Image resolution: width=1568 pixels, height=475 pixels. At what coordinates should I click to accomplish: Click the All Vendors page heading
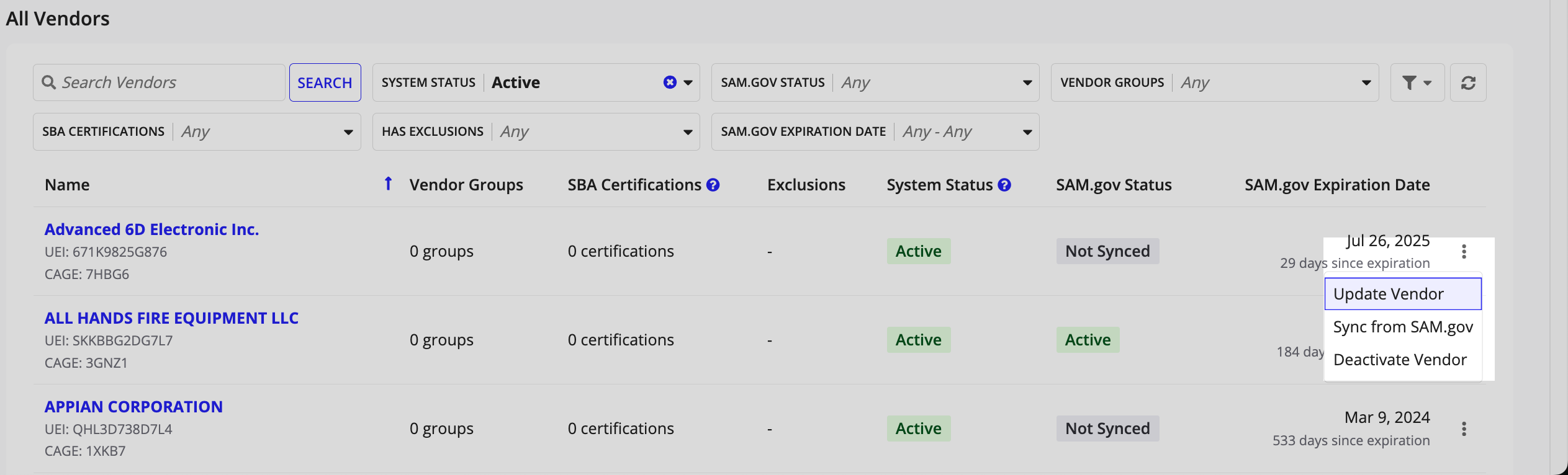(x=58, y=19)
